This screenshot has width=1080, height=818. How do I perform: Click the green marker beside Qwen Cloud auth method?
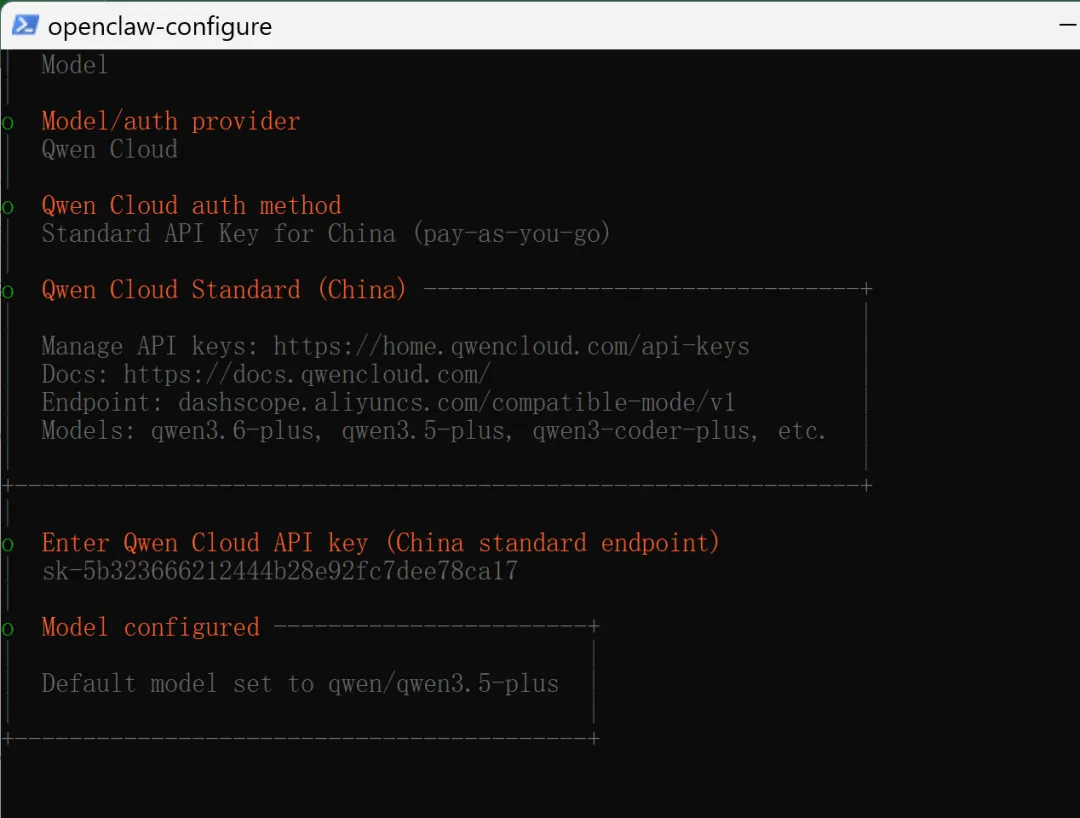8,207
